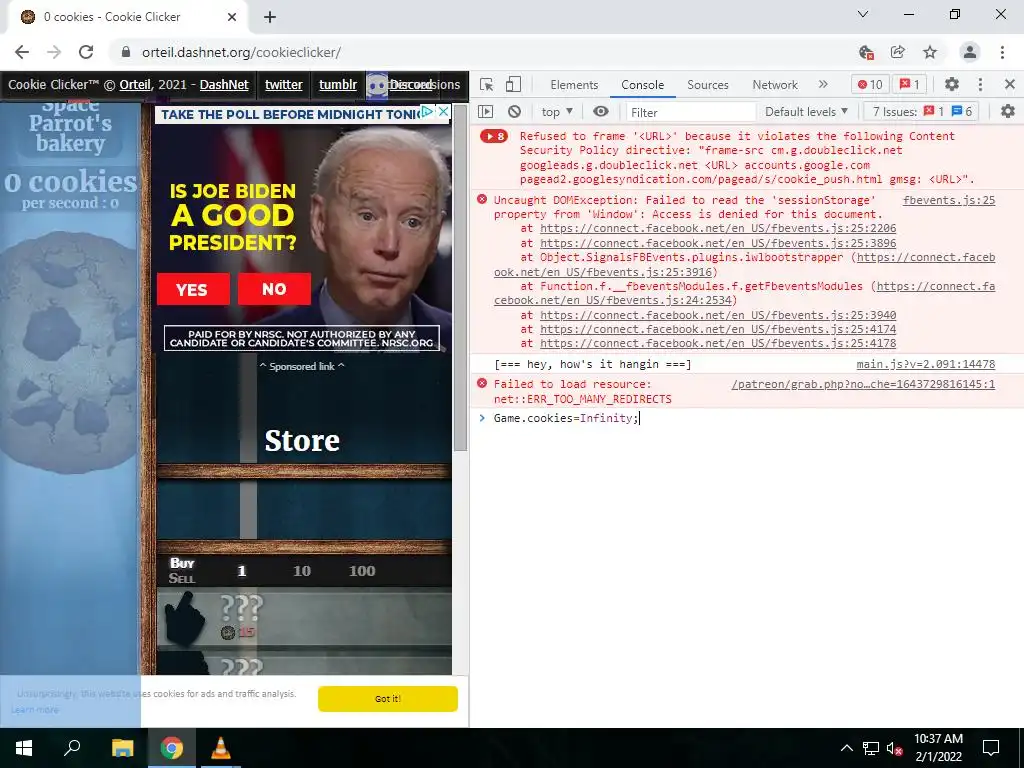Open File Explorer from the taskbar
This screenshot has width=1024, height=768.
122,748
